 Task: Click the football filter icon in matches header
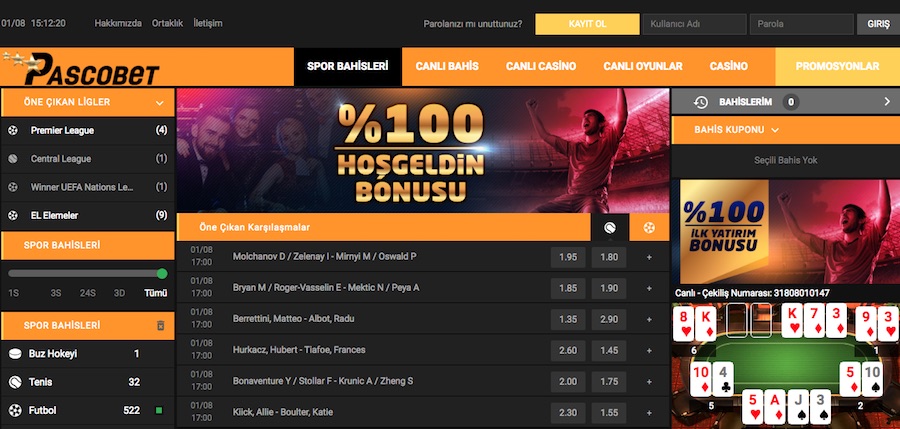[x=649, y=228]
